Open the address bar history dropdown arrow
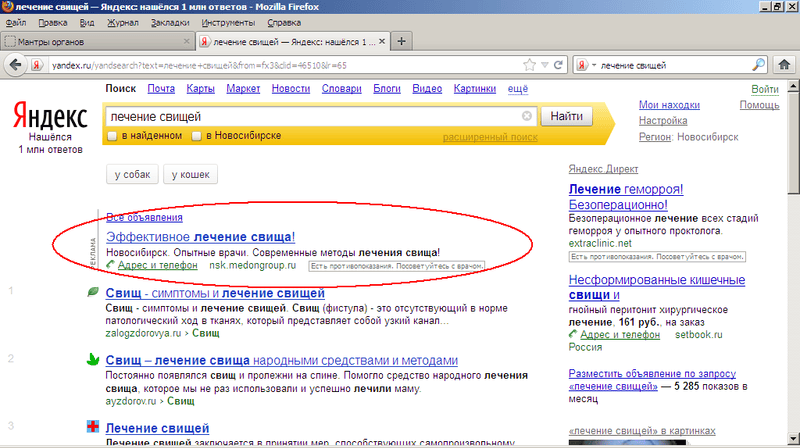 pyautogui.click(x=545, y=65)
